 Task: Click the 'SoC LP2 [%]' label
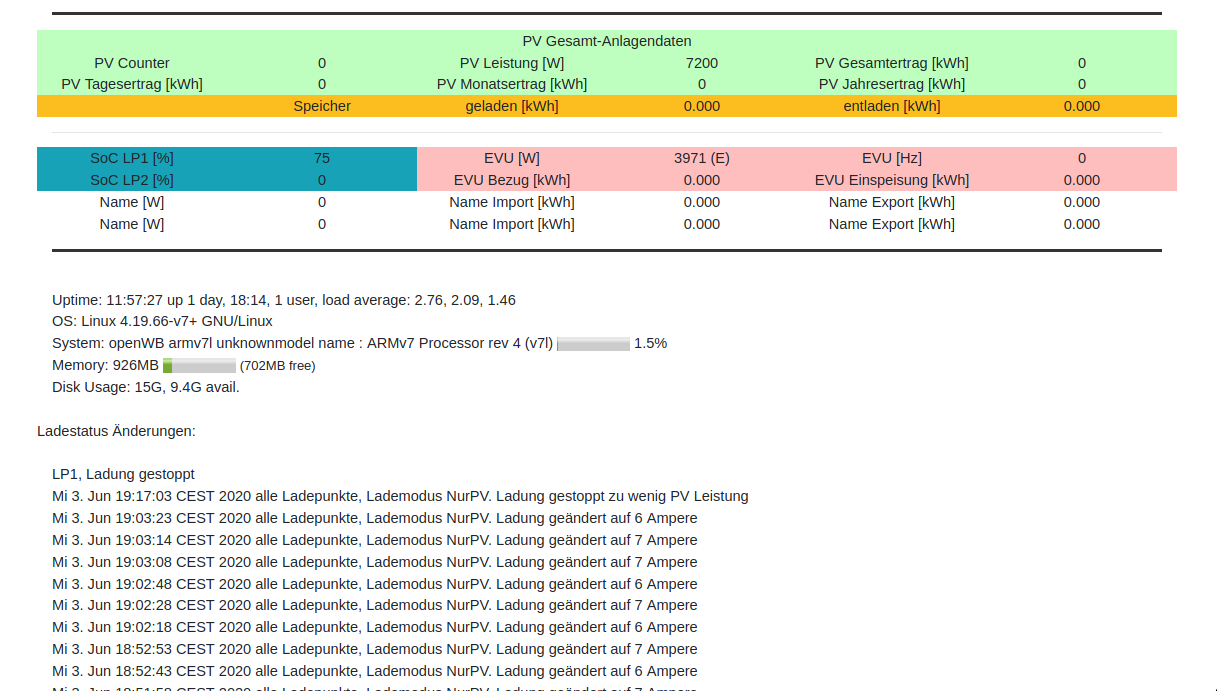pos(132,180)
